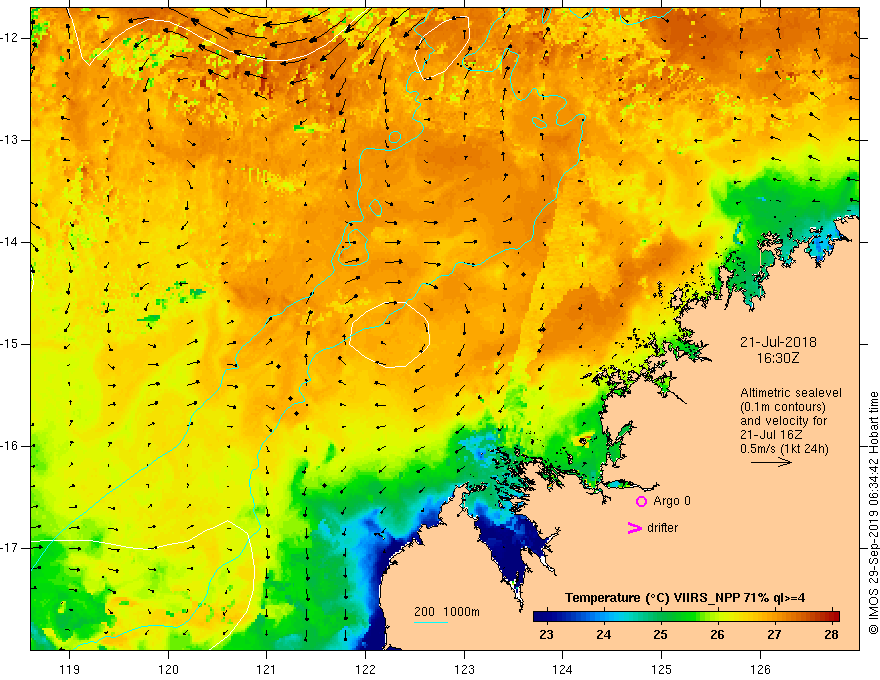Click the latitude axis label -15
This screenshot has width=880, height=680.
[11, 344]
